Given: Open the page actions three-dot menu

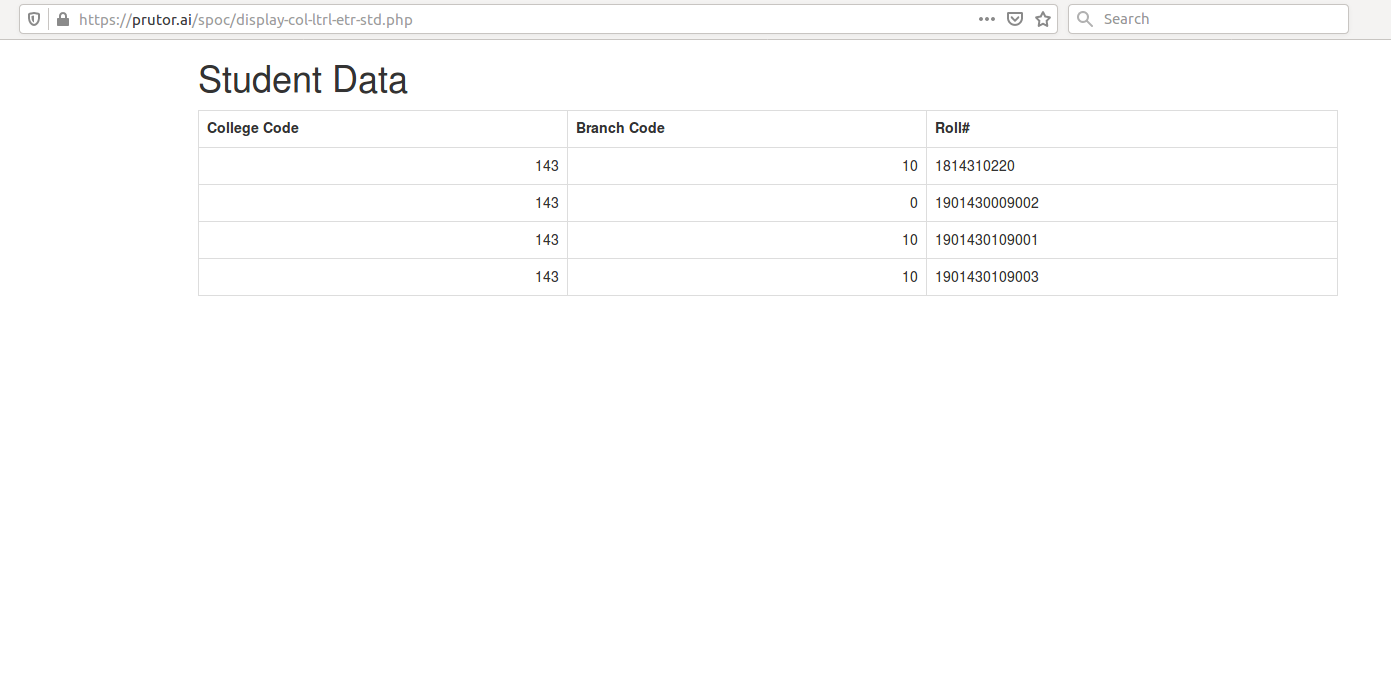Looking at the screenshot, I should point(986,19).
